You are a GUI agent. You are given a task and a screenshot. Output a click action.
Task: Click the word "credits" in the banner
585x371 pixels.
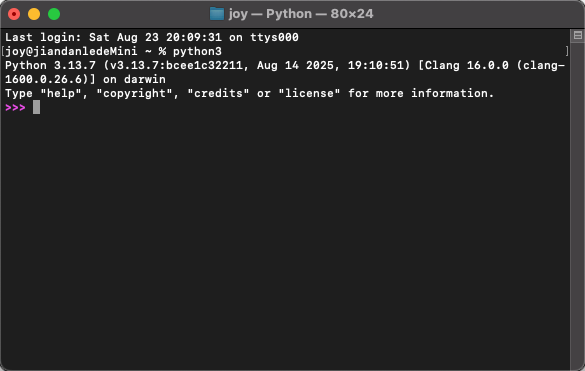(218, 93)
